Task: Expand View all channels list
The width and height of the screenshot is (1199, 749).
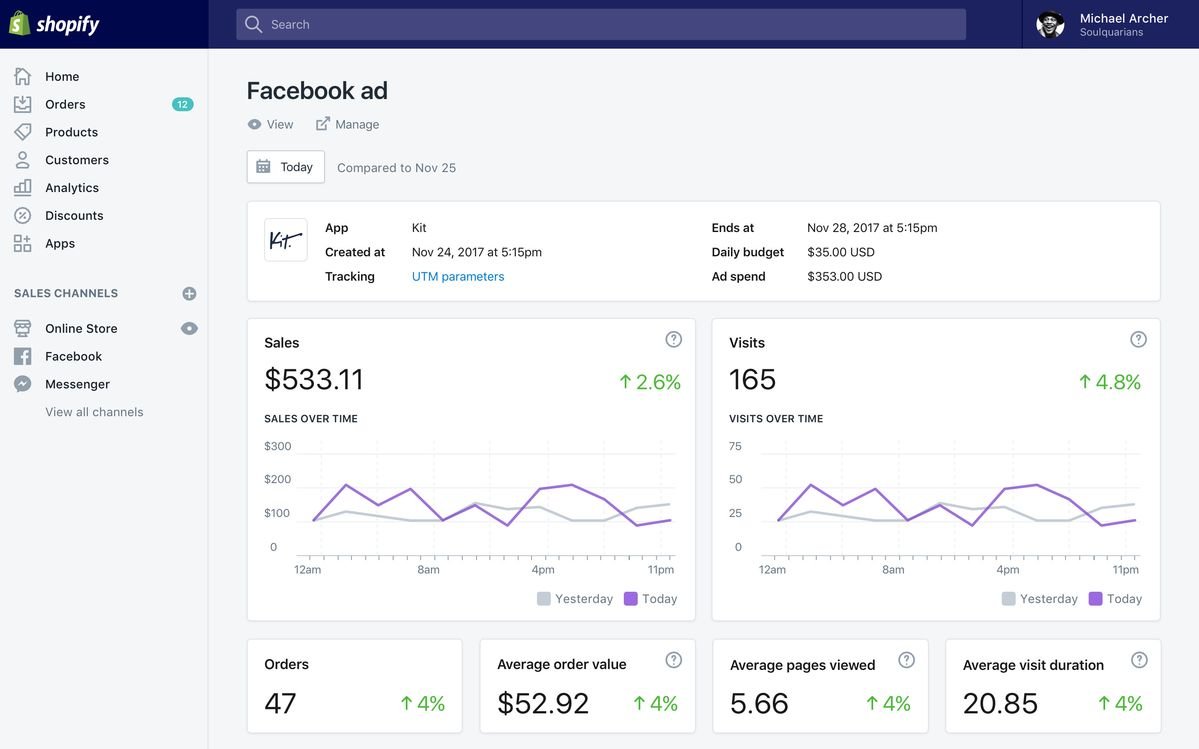Action: point(94,412)
